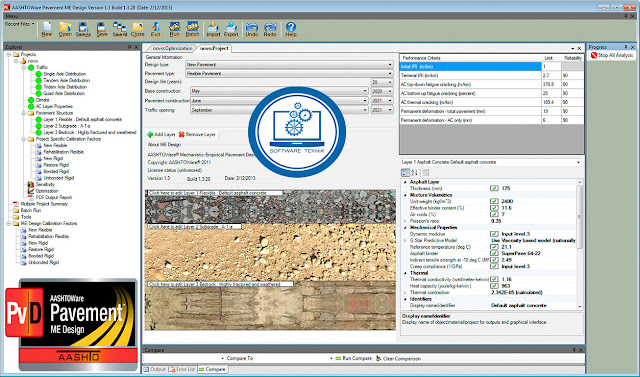Viewport: 640px width, 377px height.
Task: Click the edit Layer 2 Subgrade link
Action: (194, 226)
